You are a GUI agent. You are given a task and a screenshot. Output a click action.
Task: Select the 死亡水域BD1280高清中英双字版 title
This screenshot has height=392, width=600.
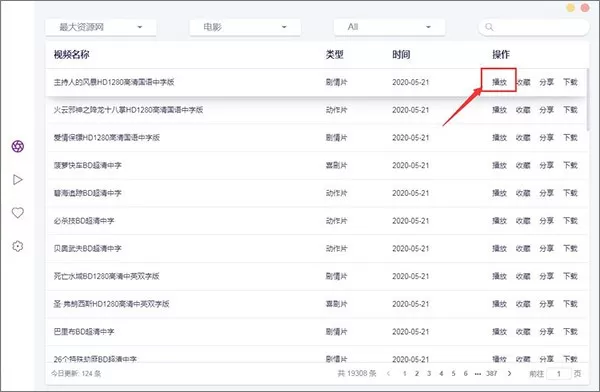tap(106, 276)
